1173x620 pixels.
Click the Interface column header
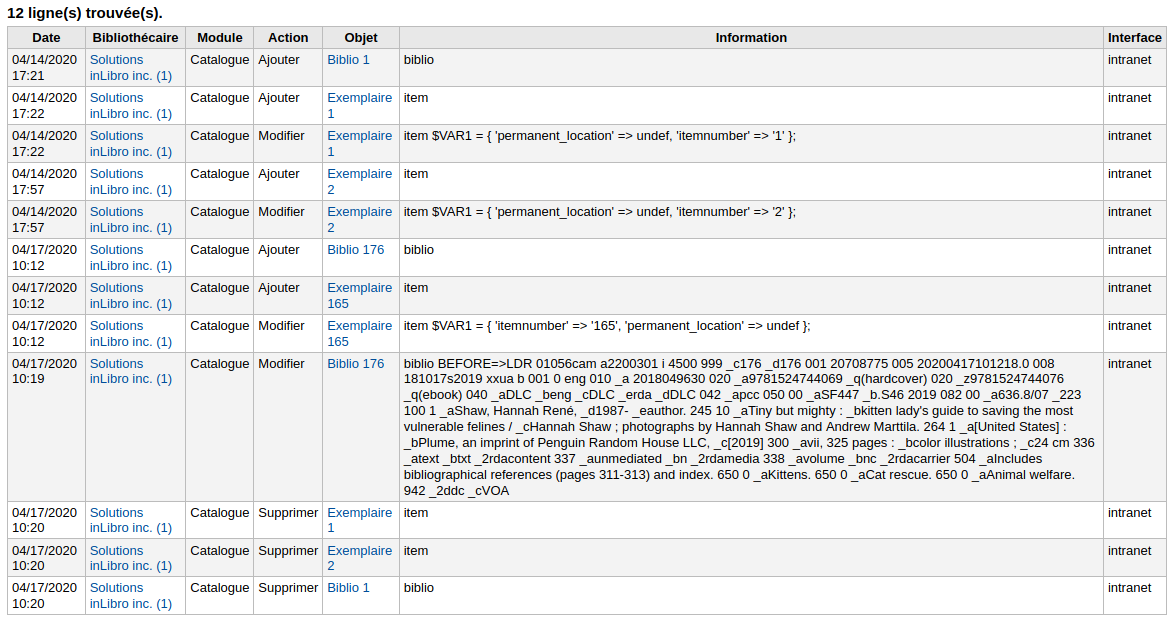click(x=1135, y=38)
